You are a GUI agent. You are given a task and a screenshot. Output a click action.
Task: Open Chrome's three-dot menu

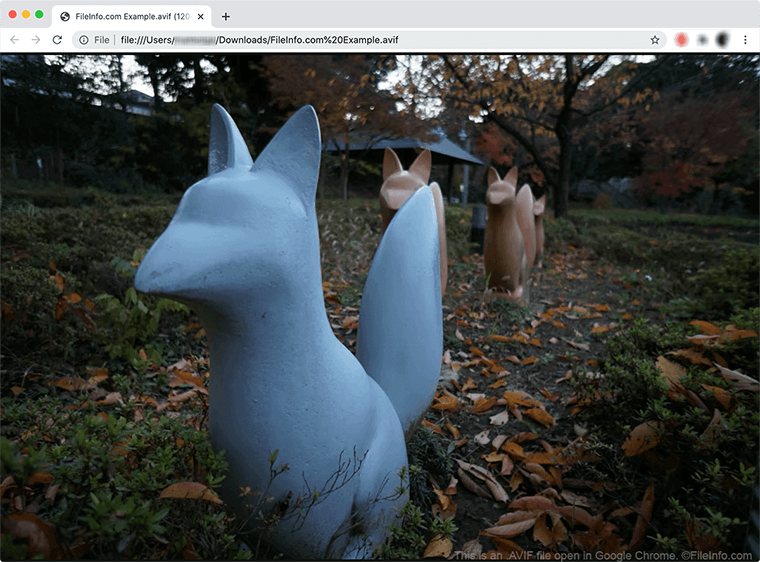[745, 40]
